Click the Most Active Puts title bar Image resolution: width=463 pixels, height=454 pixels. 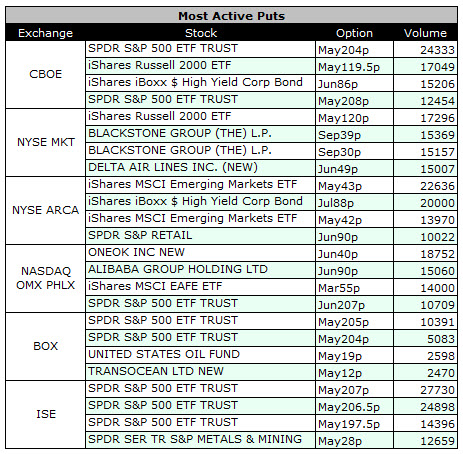pos(231,15)
